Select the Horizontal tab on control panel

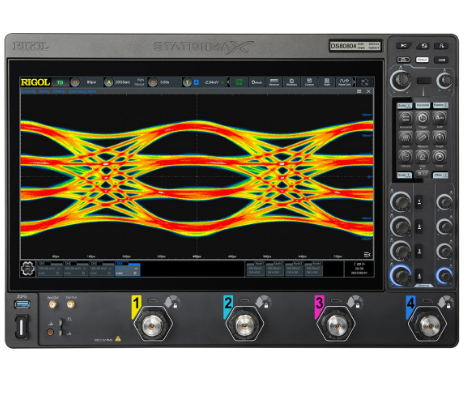423,105
